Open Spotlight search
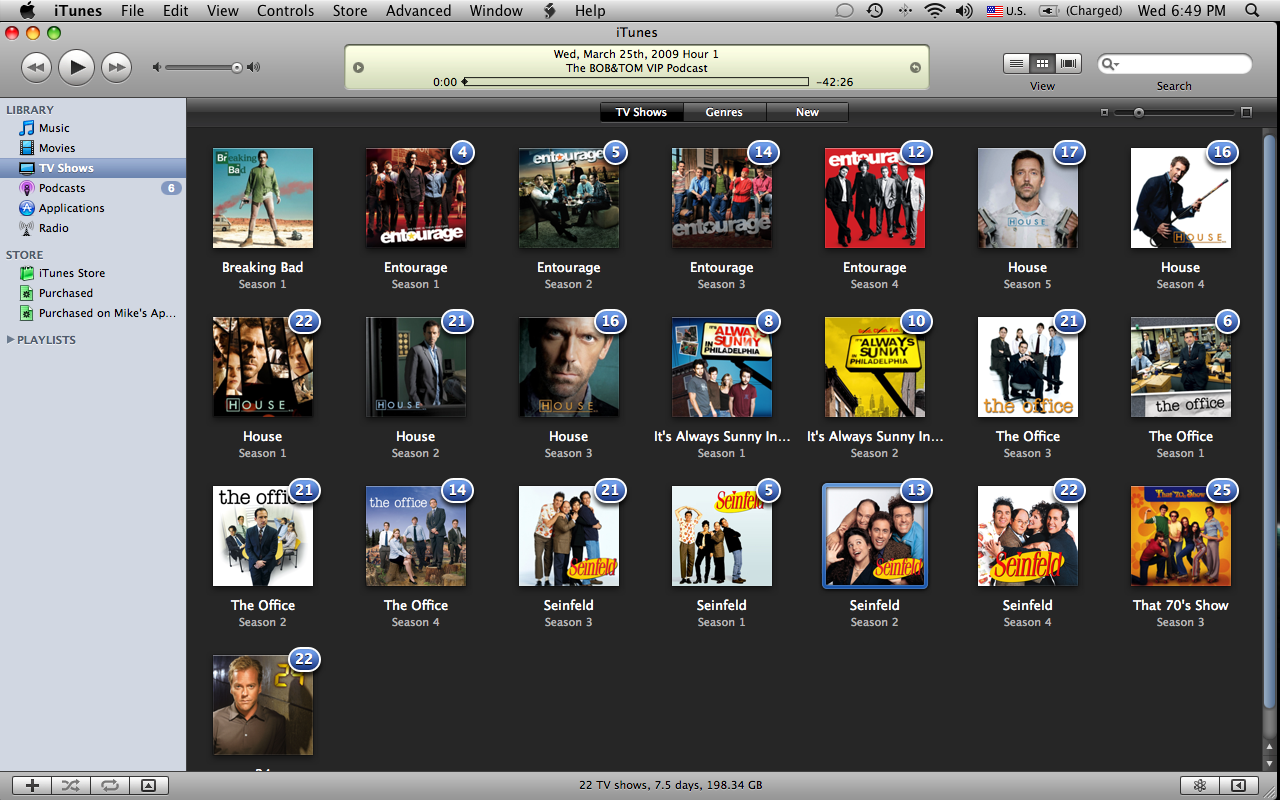Image resolution: width=1280 pixels, height=800 pixels. 1252,11
